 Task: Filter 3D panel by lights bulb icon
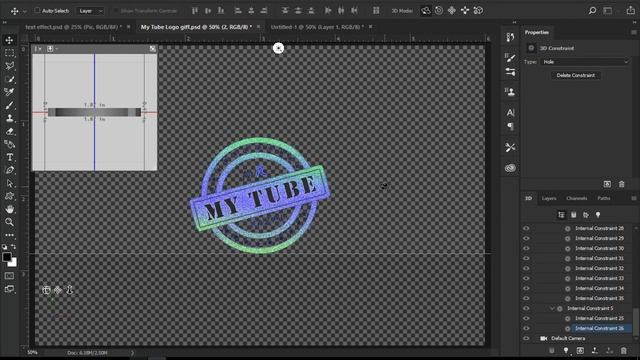598,215
